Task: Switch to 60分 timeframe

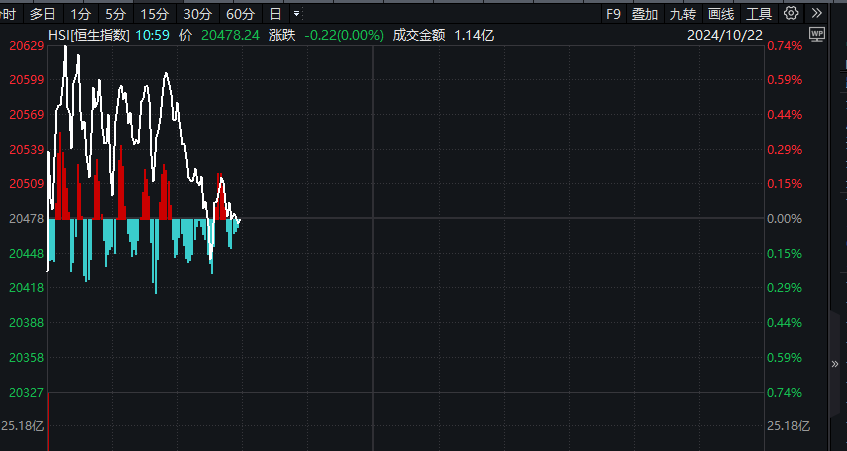Action: point(240,14)
